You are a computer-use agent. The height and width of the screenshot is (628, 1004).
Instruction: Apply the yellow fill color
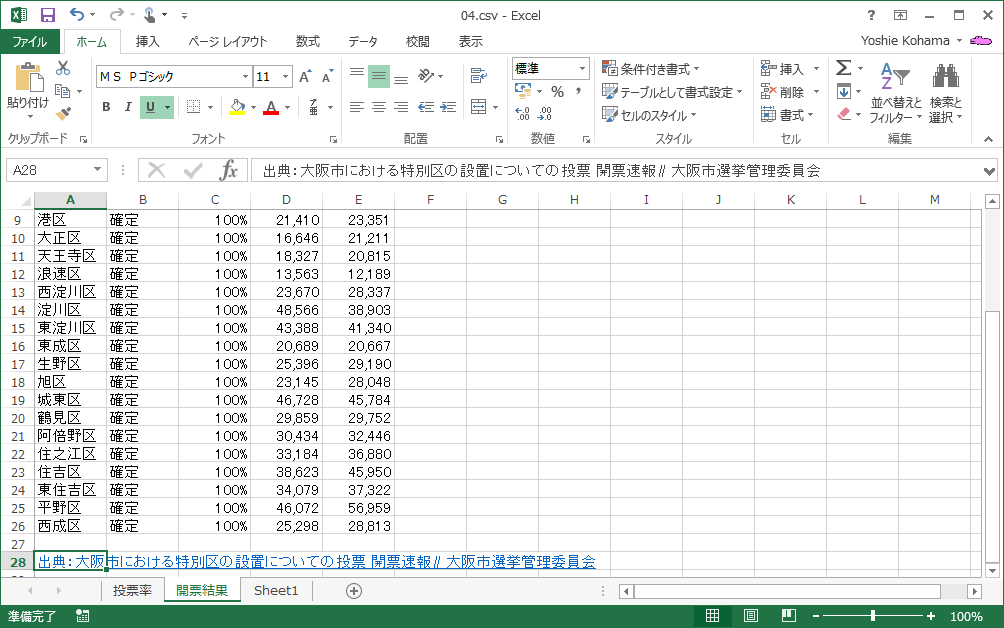(238, 107)
